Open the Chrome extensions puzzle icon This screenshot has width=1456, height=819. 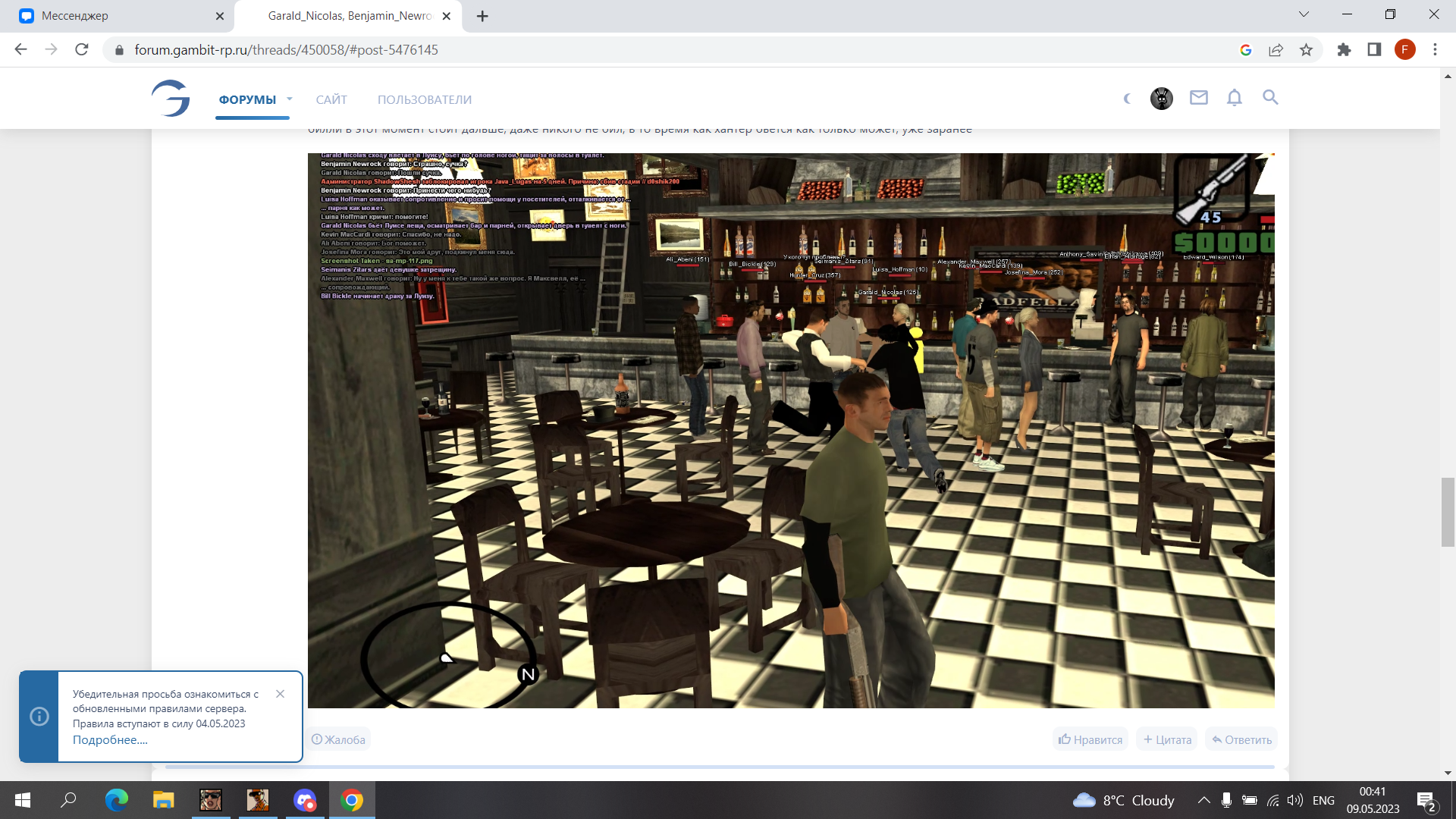click(x=1344, y=50)
